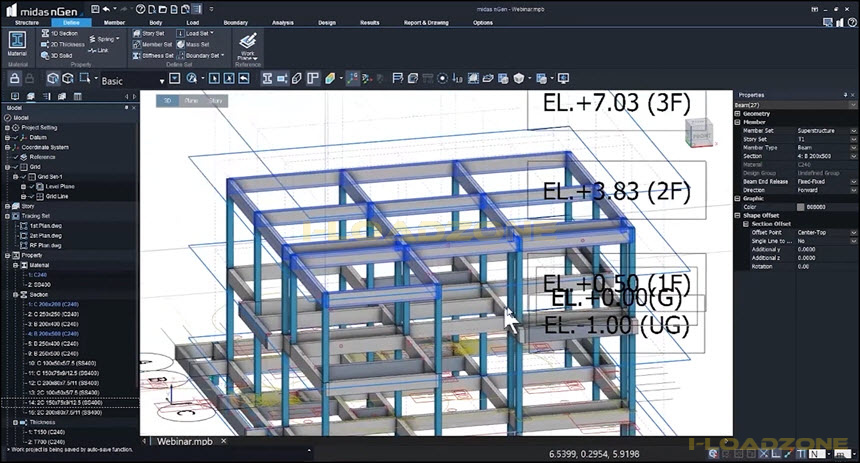Expand the Geometry properties group

[738, 114]
